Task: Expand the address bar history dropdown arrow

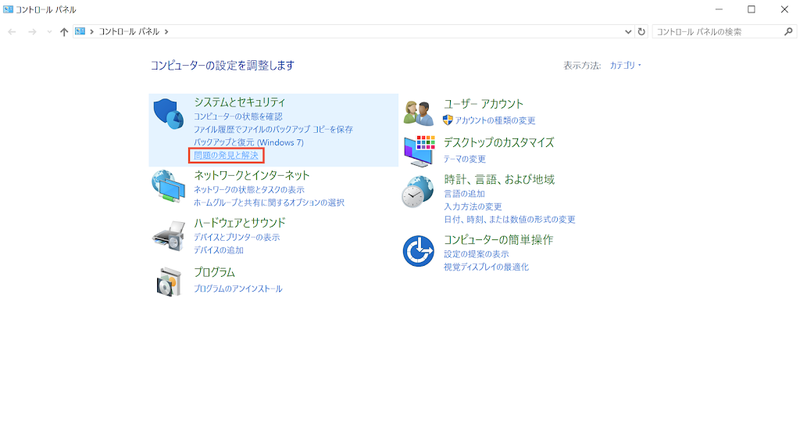Action: (627, 32)
